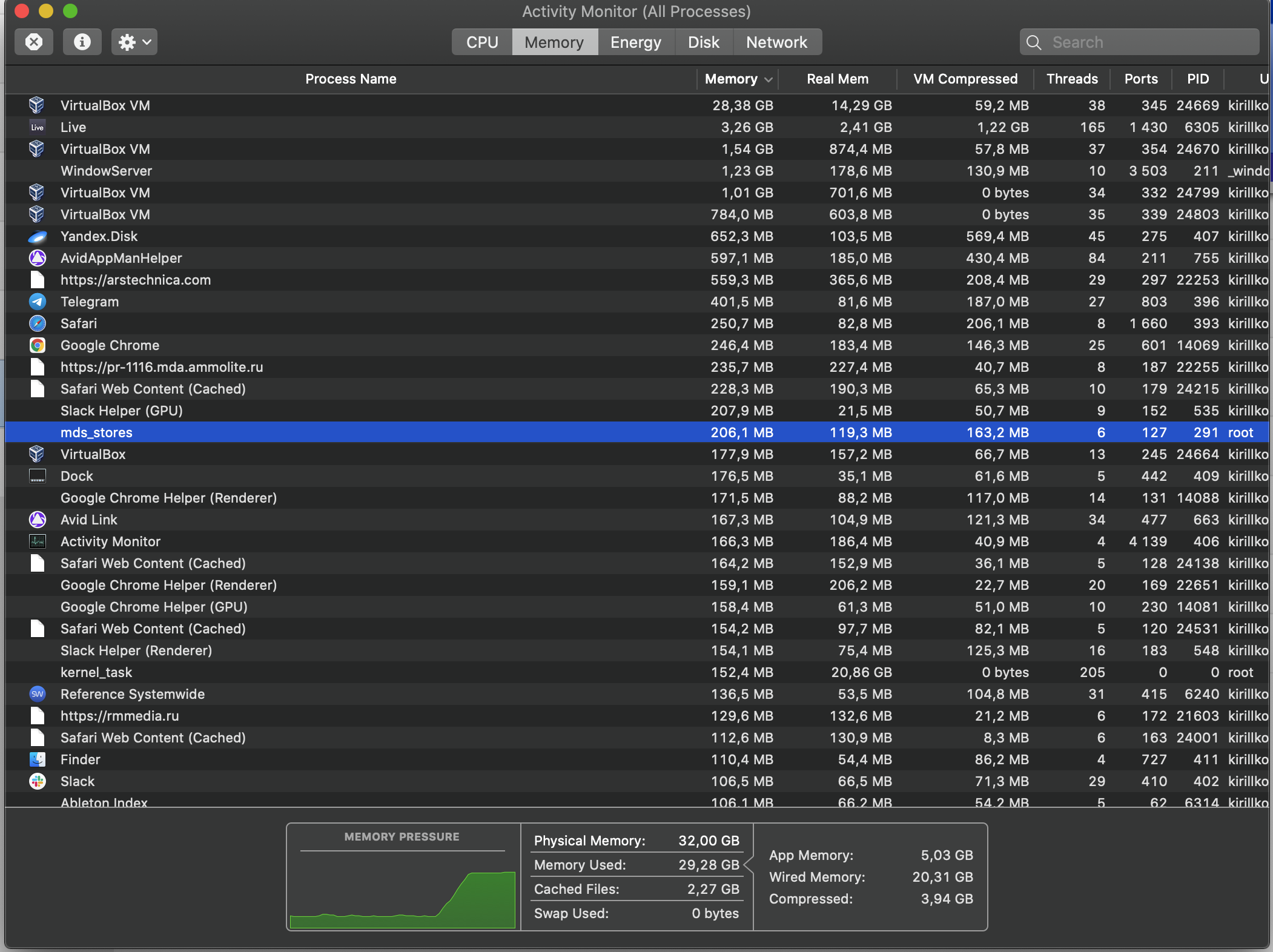
Task: Select Google Chrome Helper (GPU) row
Action: [637, 607]
